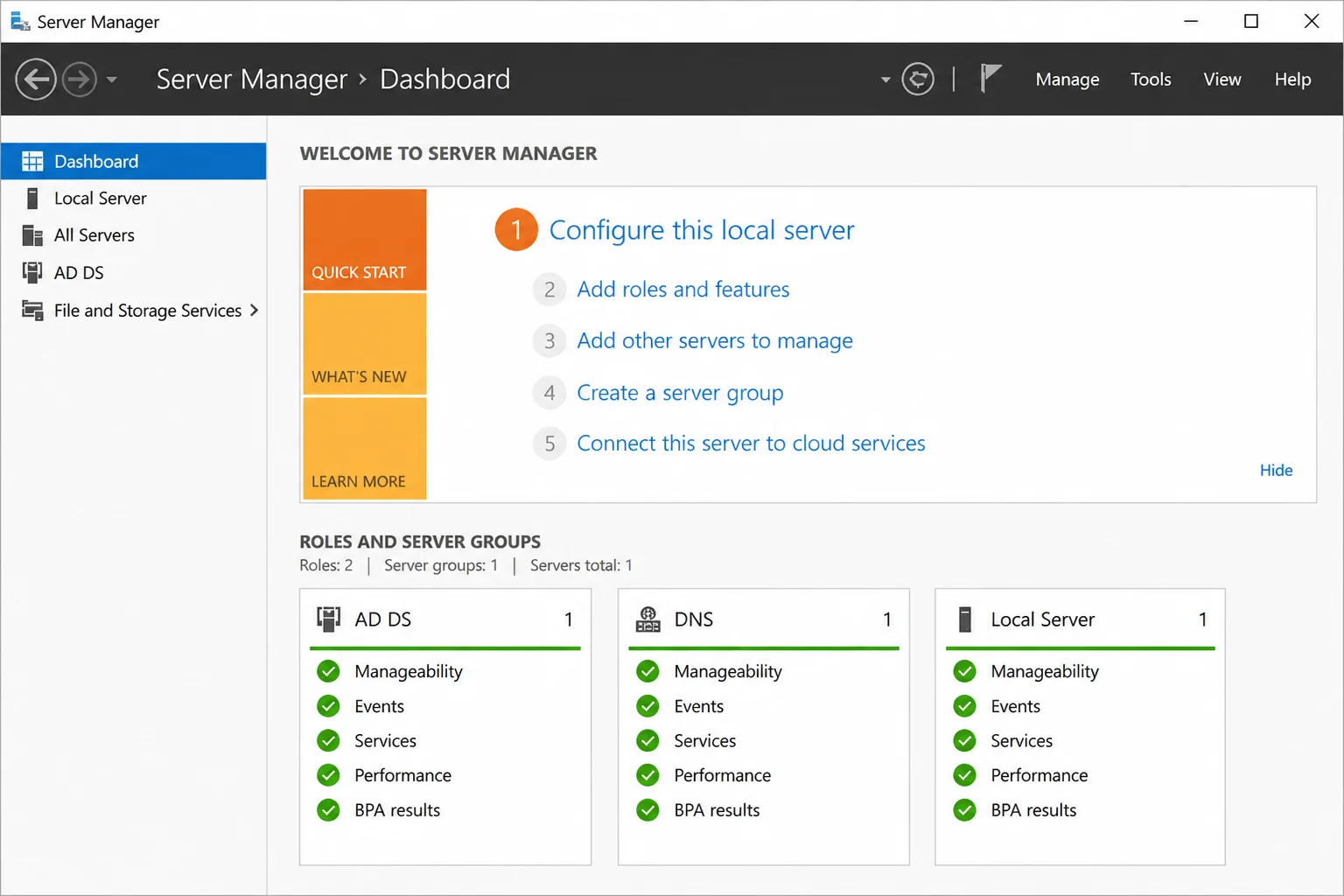The height and width of the screenshot is (896, 1344).
Task: Select All Servers in the sidebar
Action: pos(134,235)
